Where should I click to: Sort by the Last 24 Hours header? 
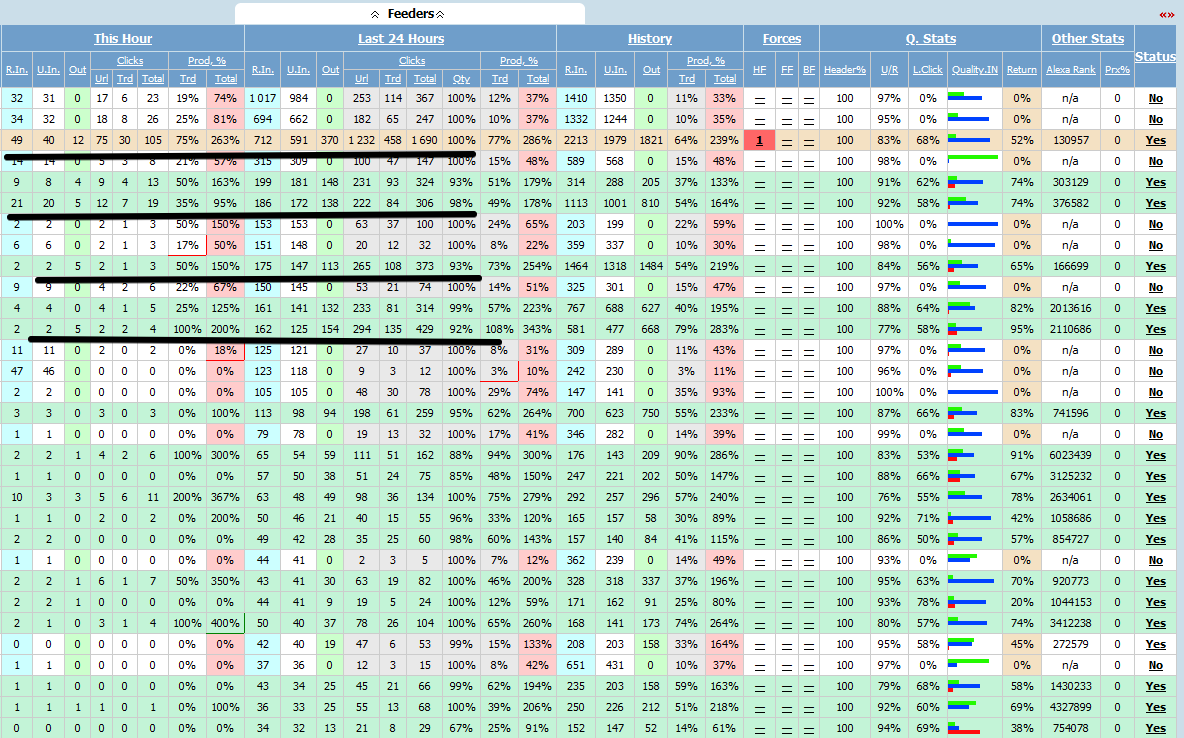coord(401,39)
